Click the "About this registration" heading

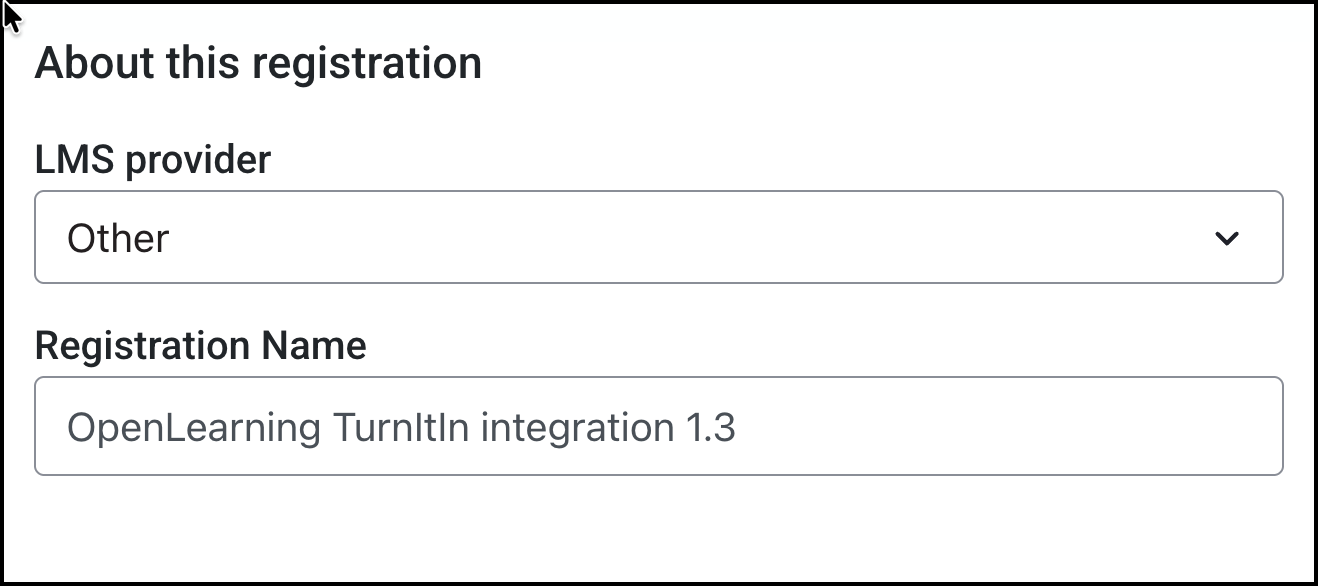[258, 63]
